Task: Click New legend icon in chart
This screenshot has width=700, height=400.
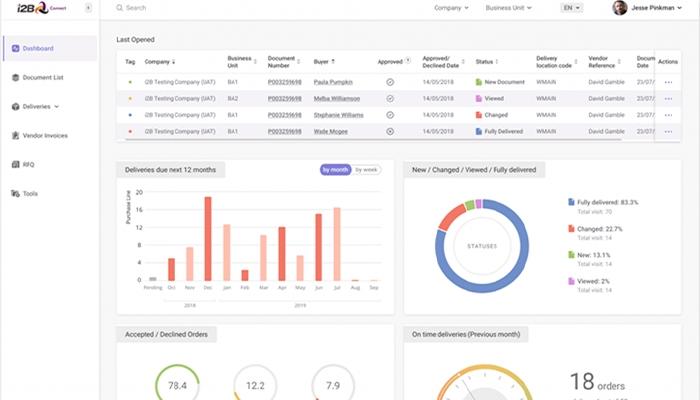Action: pyautogui.click(x=571, y=255)
